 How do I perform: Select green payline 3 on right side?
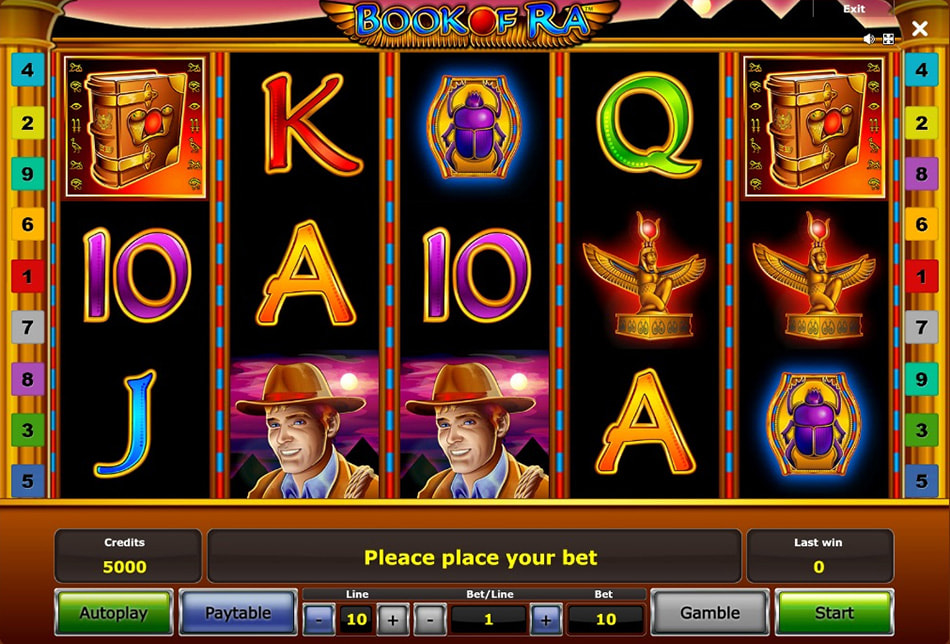[922, 430]
